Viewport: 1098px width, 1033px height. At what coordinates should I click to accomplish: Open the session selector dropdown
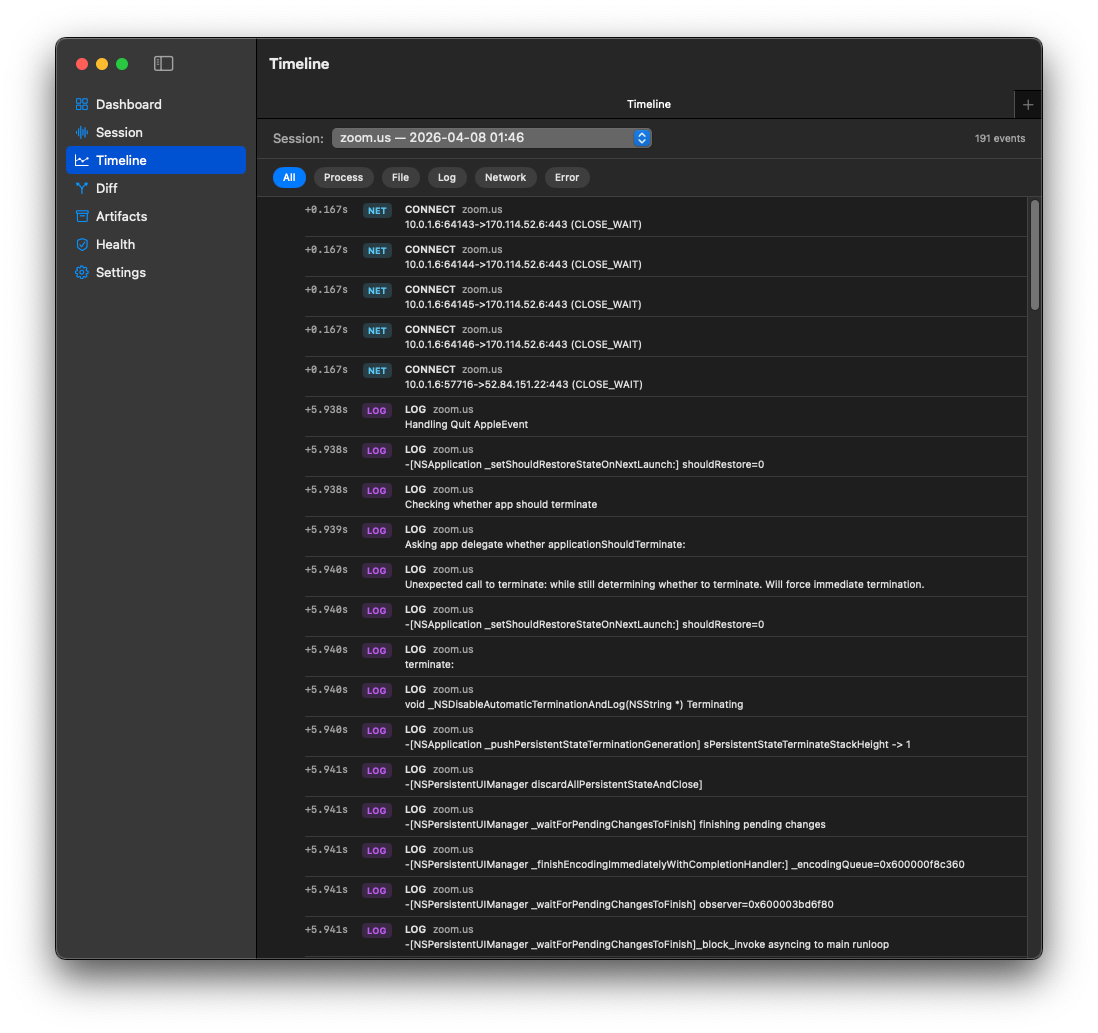[491, 138]
